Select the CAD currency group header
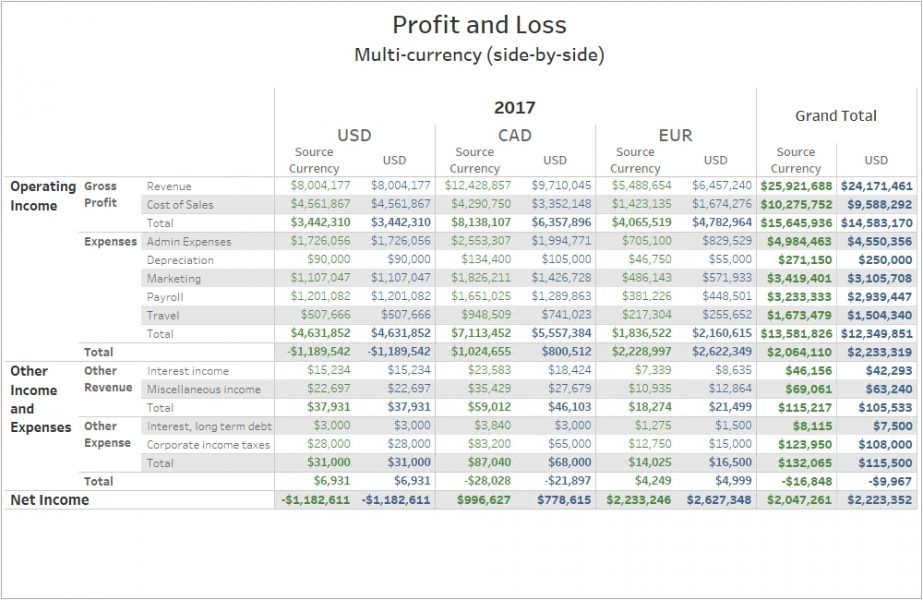The width and height of the screenshot is (923, 600). click(x=514, y=135)
